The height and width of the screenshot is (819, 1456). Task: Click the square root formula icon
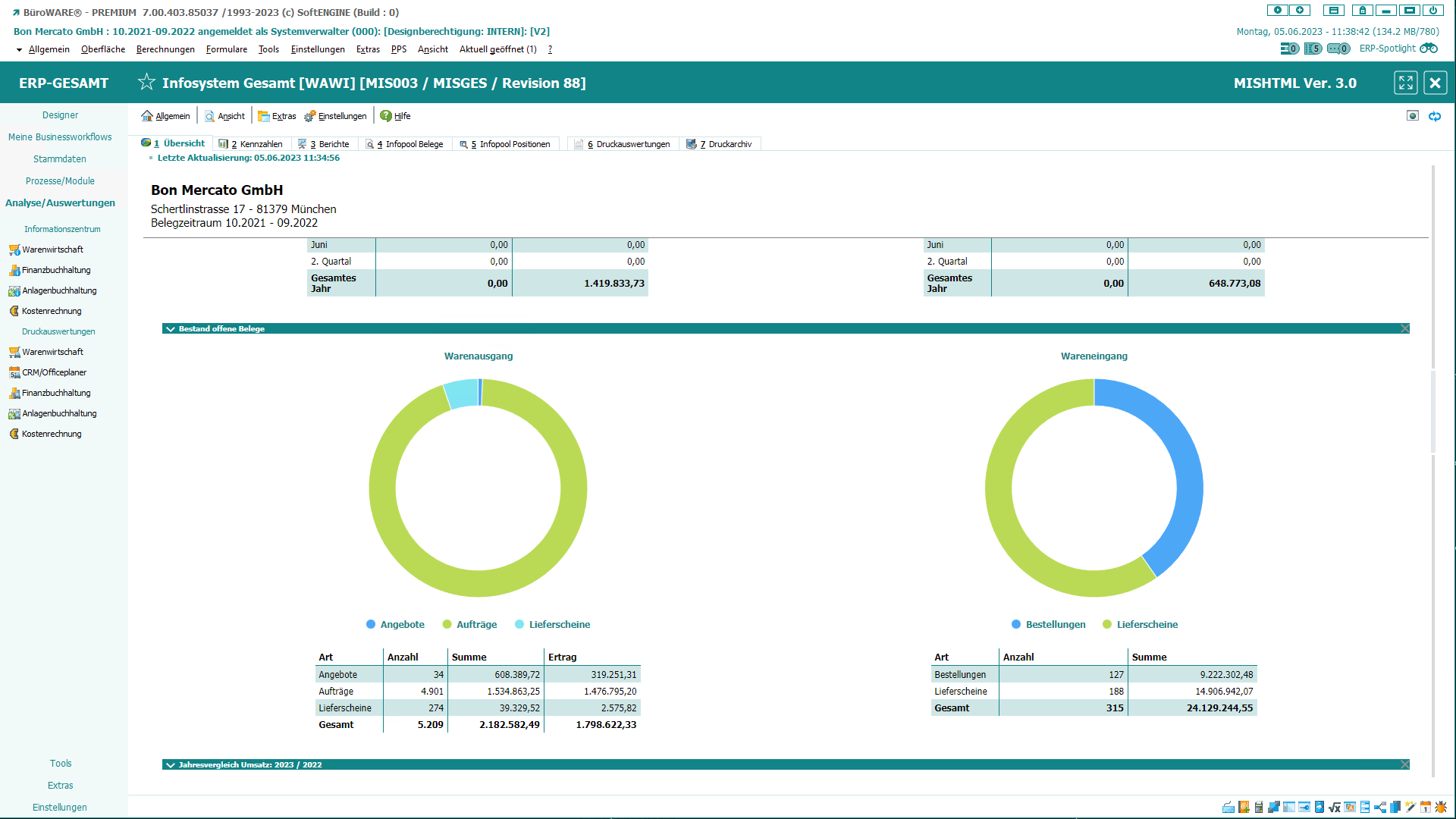pos(1335,807)
